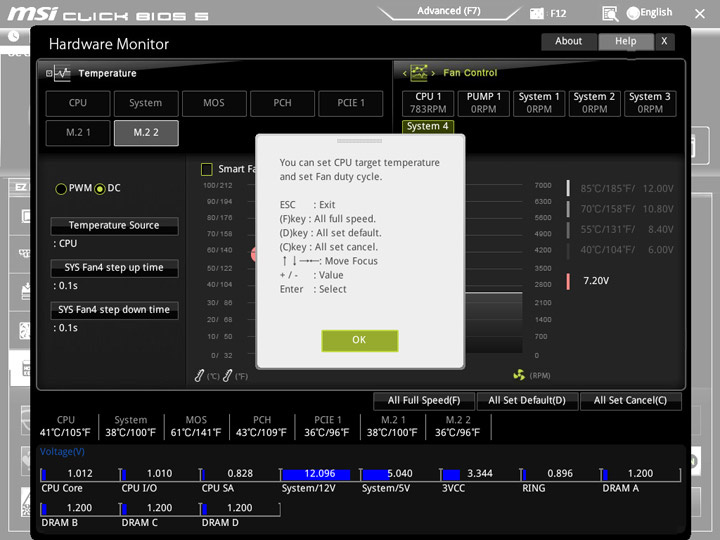
Task: Click All Set Default(D) button
Action: pyautogui.click(x=527, y=400)
